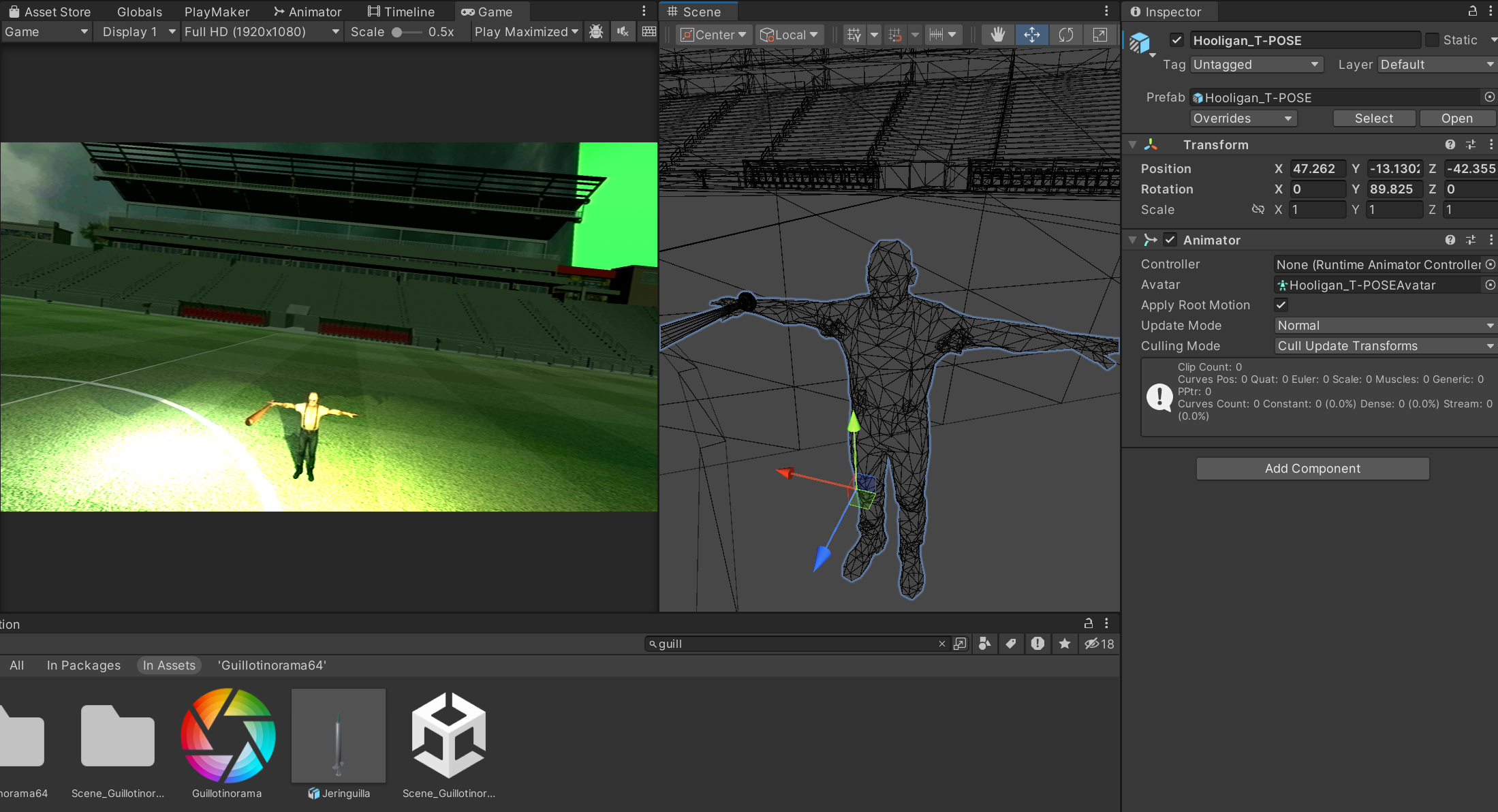Filter search to 'Guillotinorama64' folder
The image size is (1498, 812).
point(272,666)
